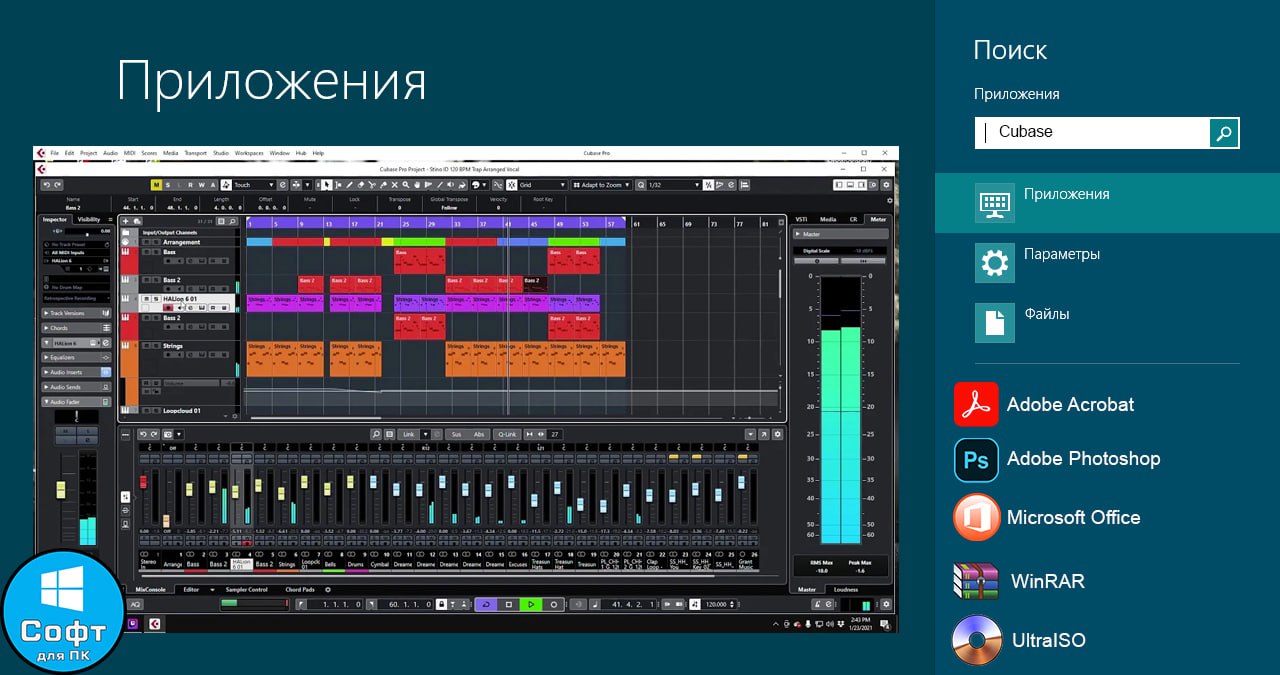Expand the Track Versions inspector section

(77, 313)
